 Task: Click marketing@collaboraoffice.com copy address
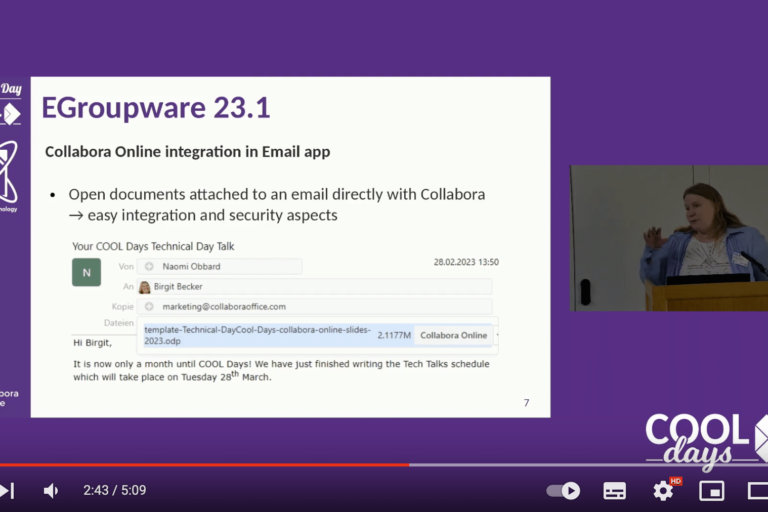click(224, 307)
